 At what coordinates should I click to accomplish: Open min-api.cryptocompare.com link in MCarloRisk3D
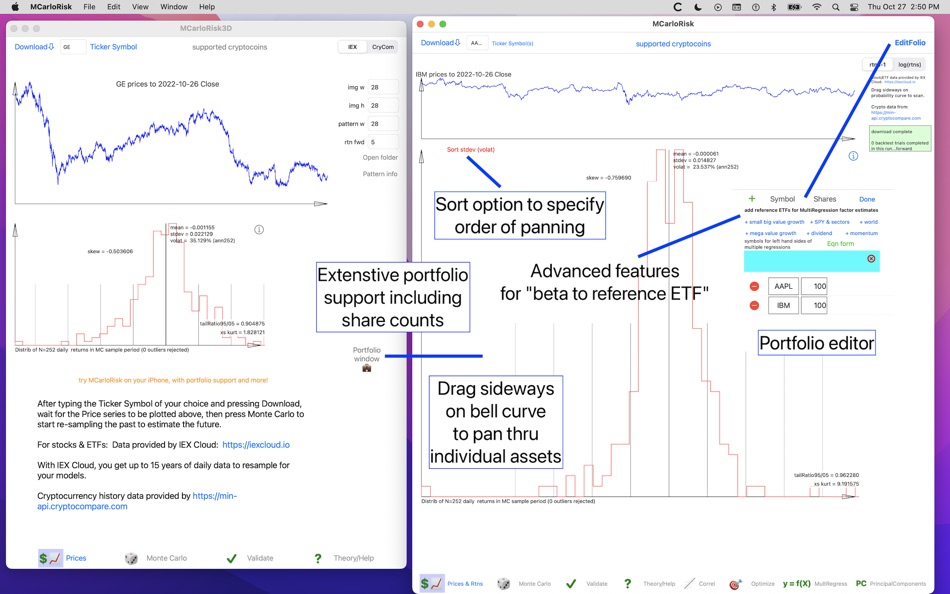pyautogui.click(x=137, y=501)
